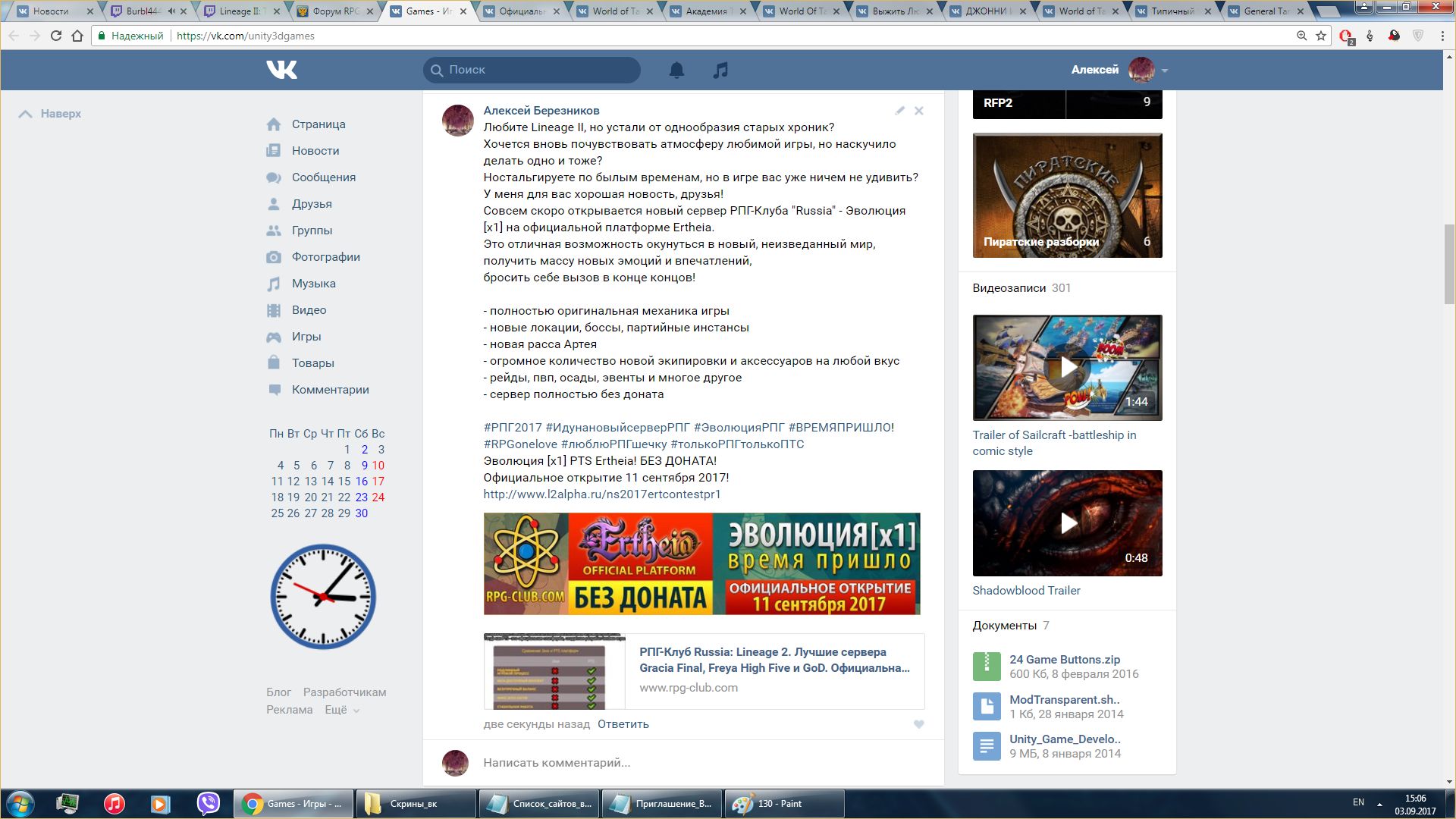Reload page with browser refresh icon
This screenshot has height=819, width=1456.
55,36
